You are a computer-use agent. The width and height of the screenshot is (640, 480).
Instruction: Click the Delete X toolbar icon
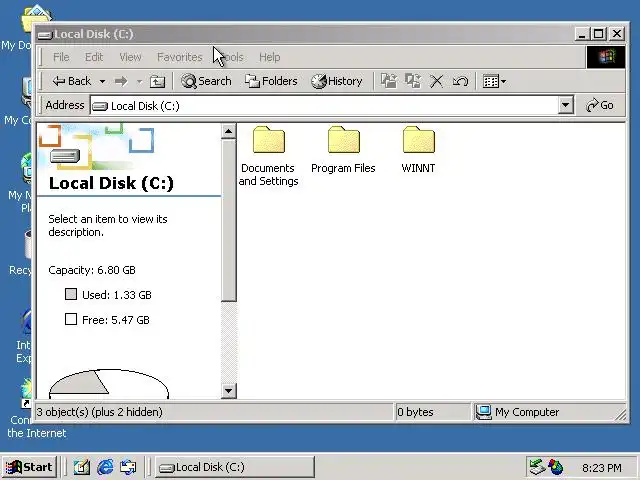click(x=436, y=81)
